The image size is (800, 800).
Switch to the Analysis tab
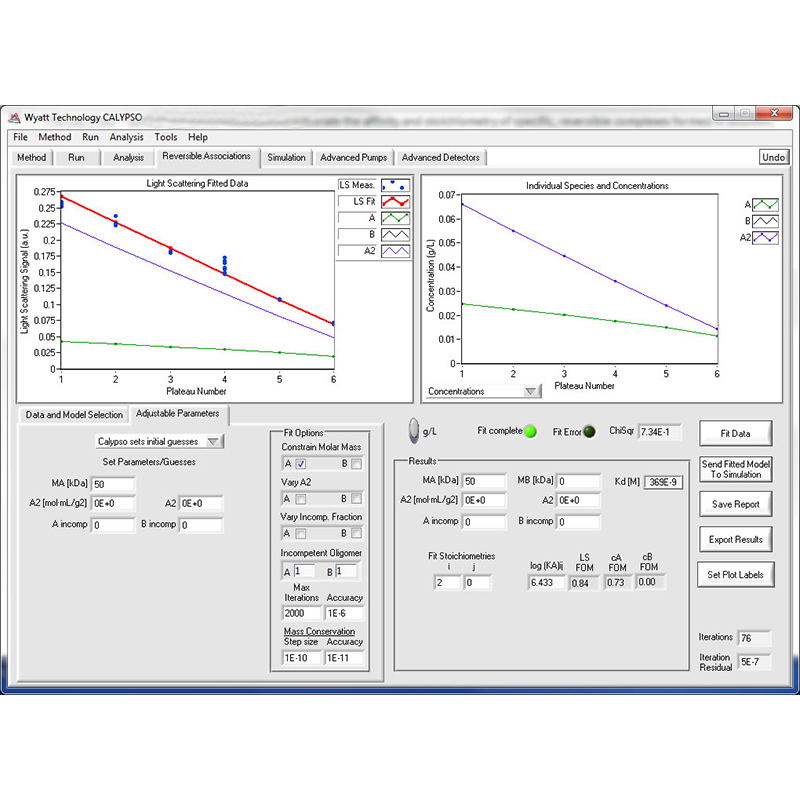(x=129, y=158)
